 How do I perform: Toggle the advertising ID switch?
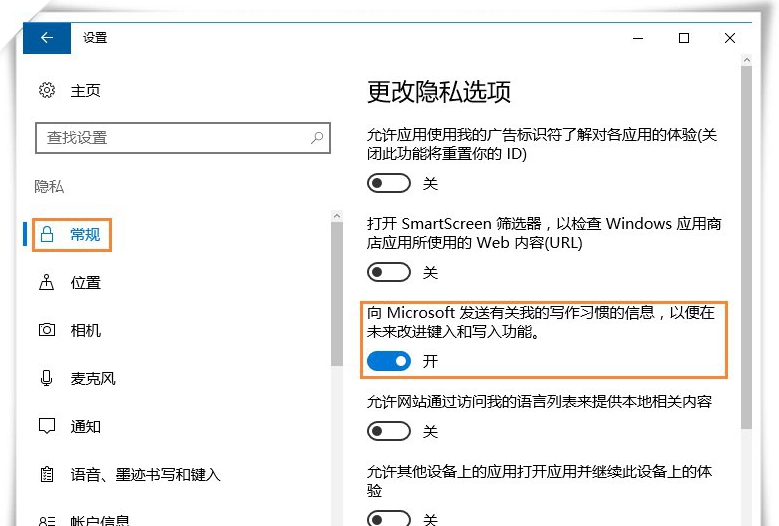click(389, 183)
